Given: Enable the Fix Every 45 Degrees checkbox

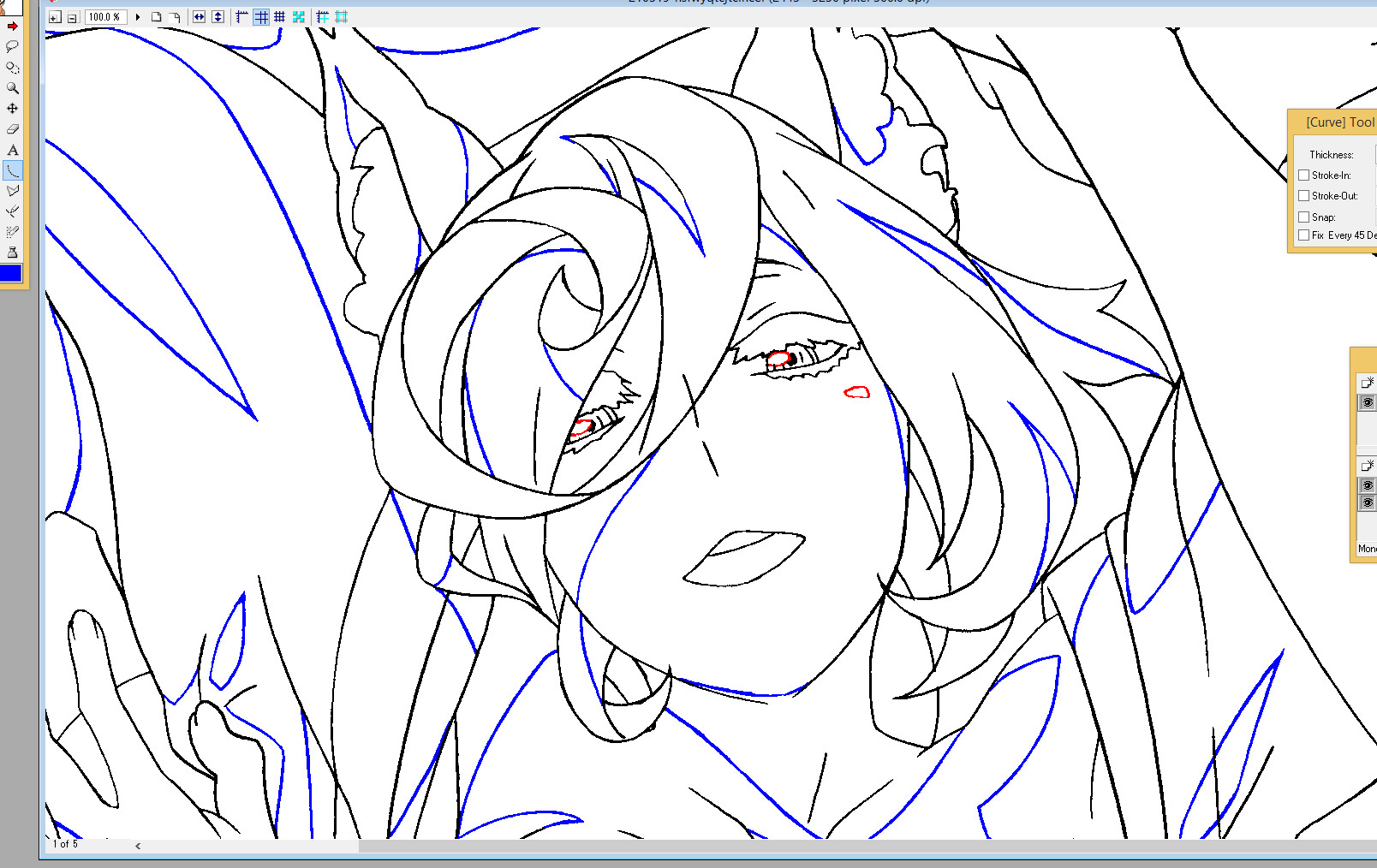Looking at the screenshot, I should (1304, 235).
